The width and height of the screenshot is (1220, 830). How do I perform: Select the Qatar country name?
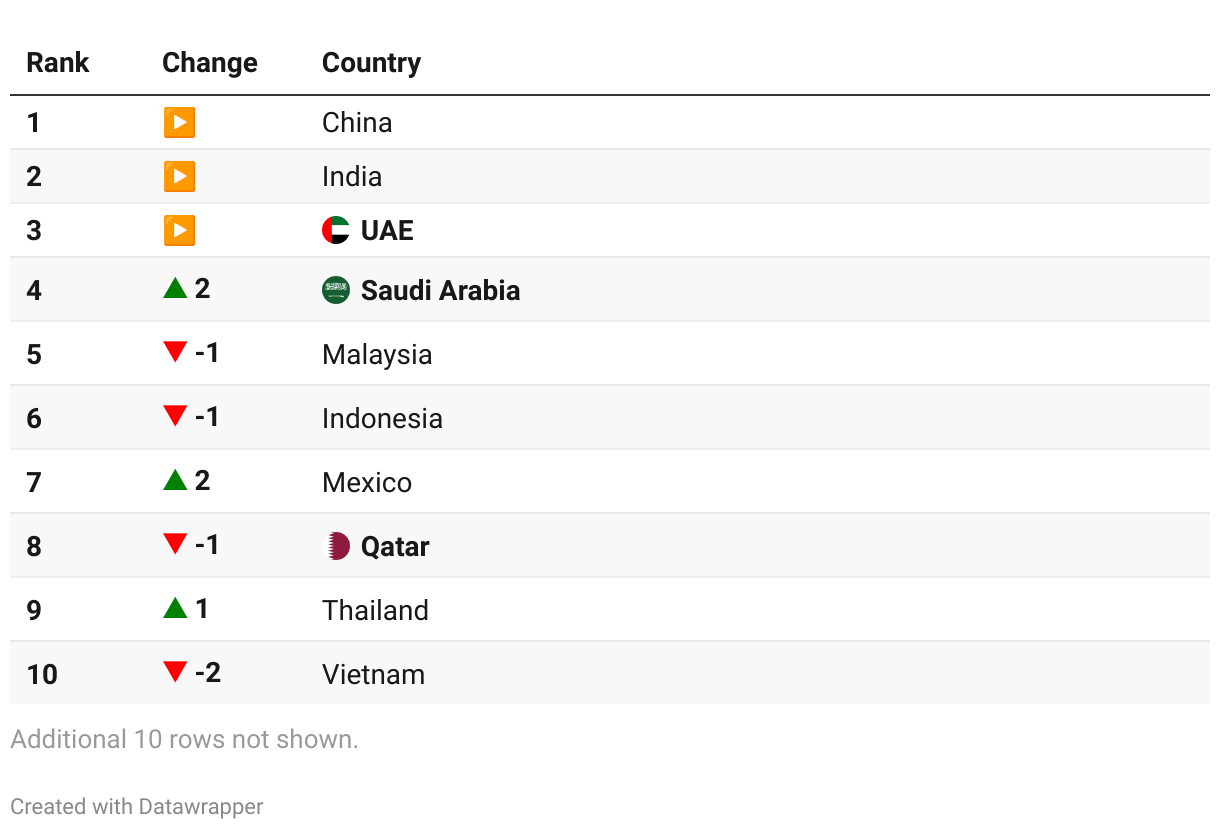click(x=395, y=547)
